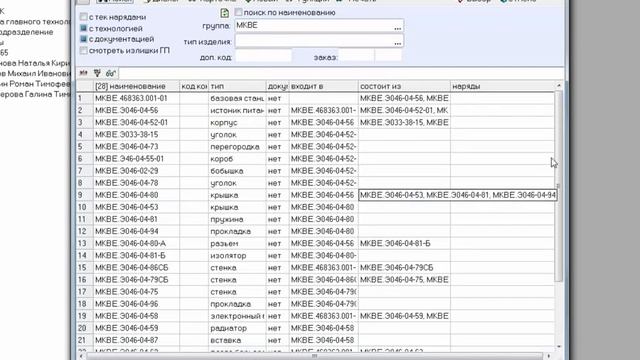This screenshot has width=640, height=360.
Task: Click the up arrow of the vertical scrollbar
Action: [559, 86]
